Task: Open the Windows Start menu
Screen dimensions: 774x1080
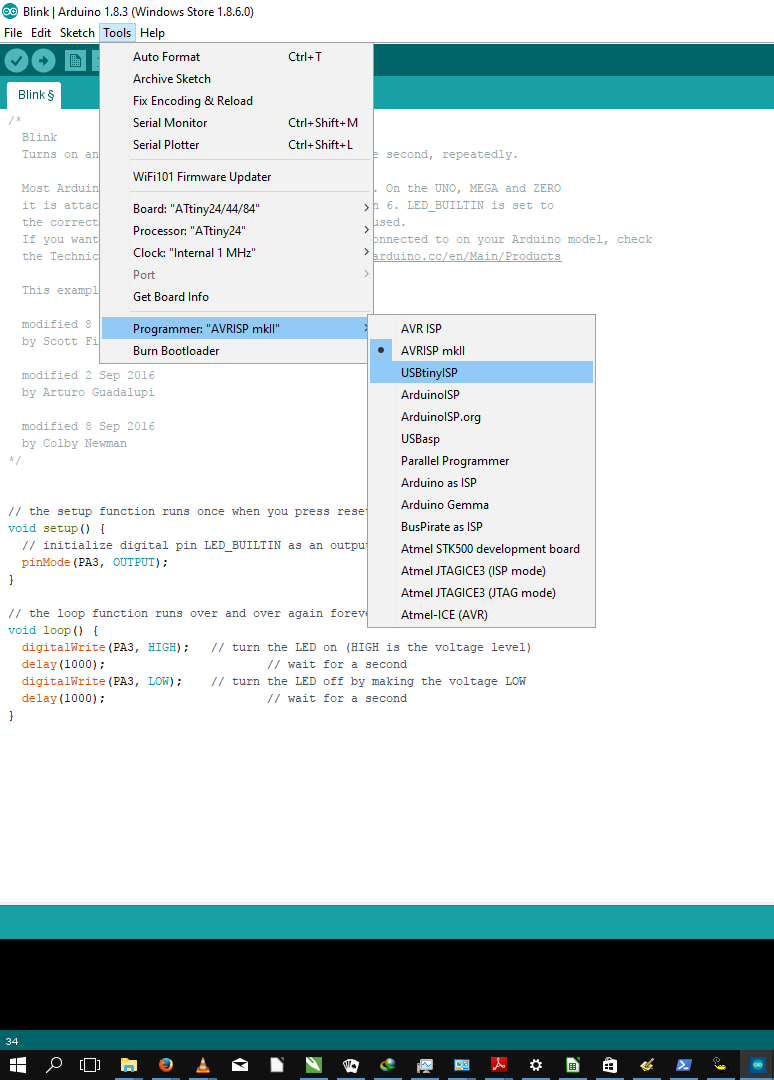Action: click(17, 1065)
